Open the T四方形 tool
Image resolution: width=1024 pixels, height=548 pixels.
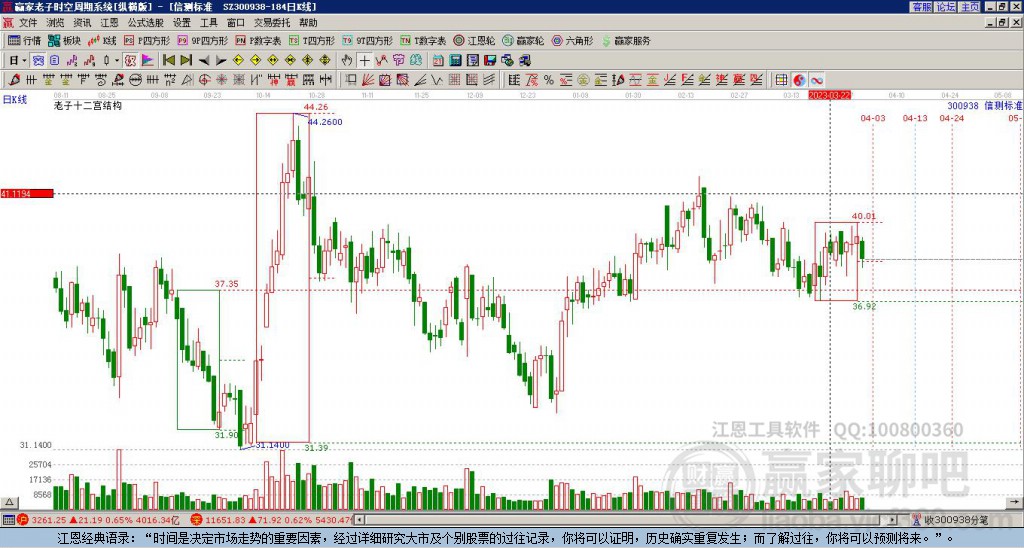point(312,40)
